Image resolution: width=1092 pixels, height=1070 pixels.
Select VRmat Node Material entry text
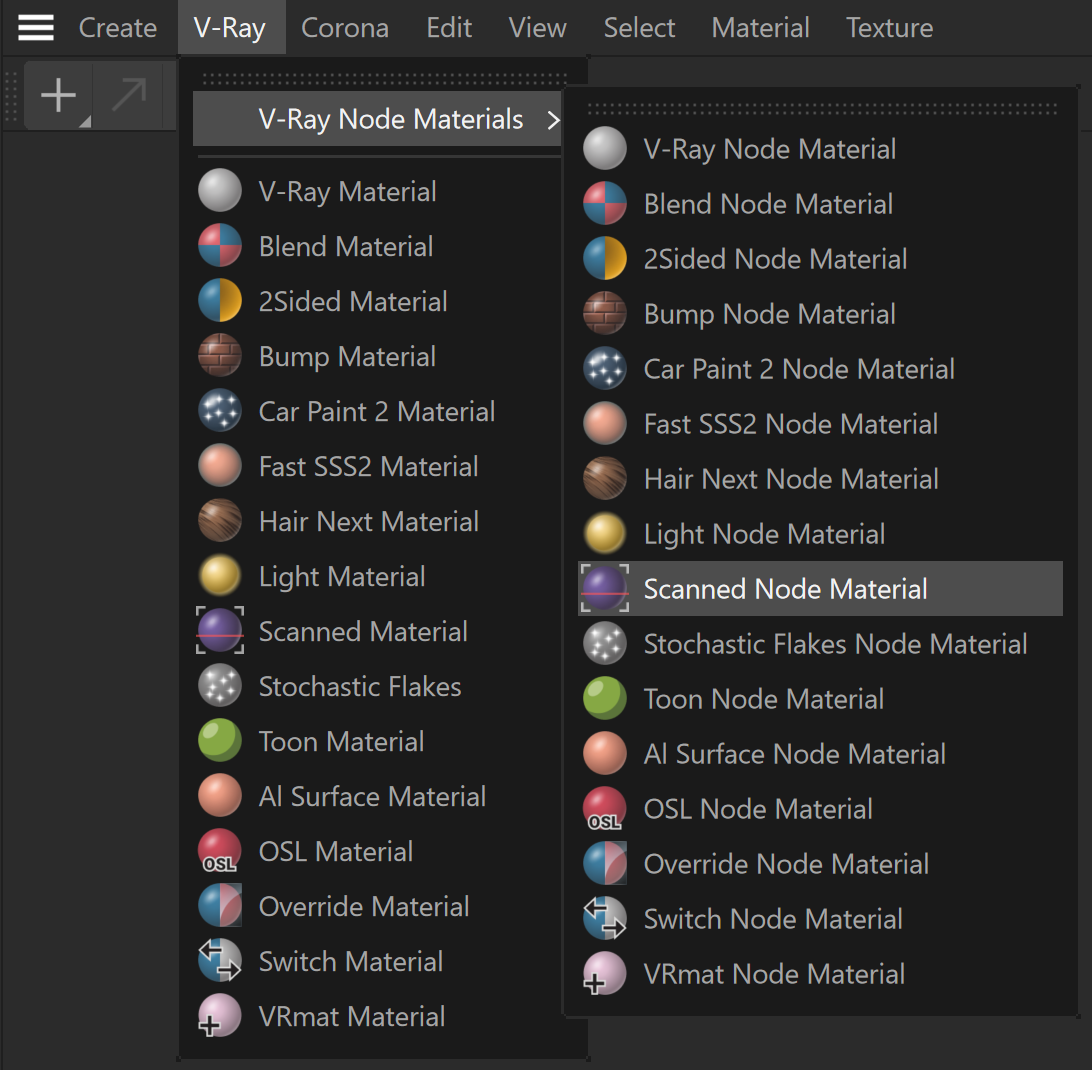[x=774, y=975]
